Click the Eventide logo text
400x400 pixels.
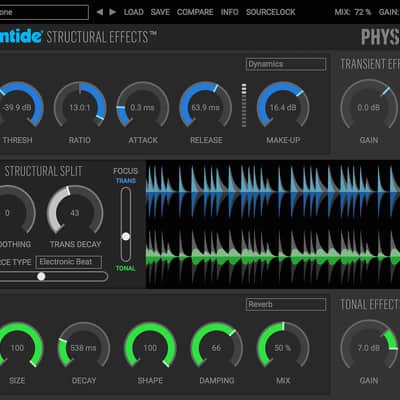click(21, 36)
